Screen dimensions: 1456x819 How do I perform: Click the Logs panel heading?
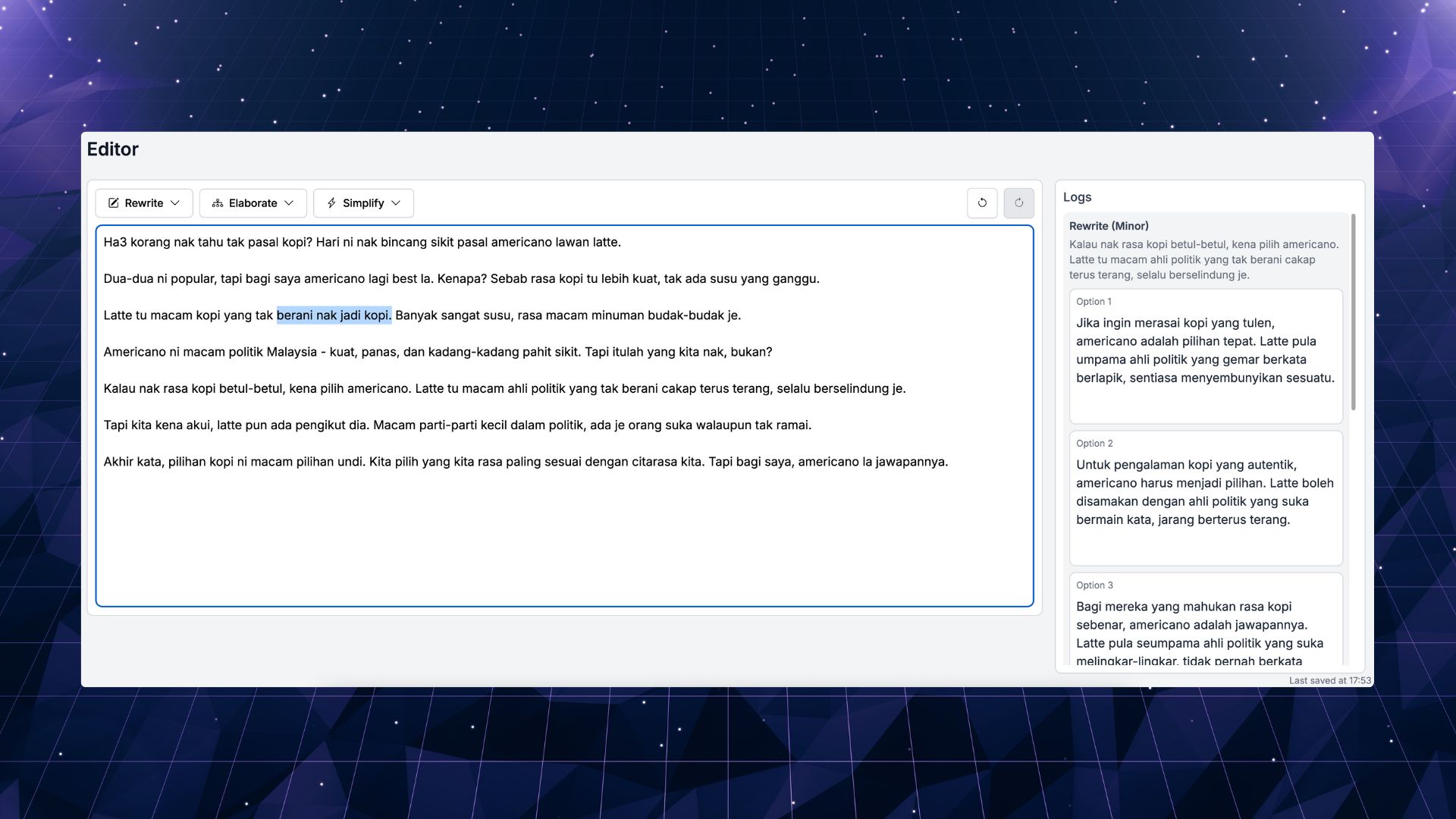(x=1077, y=197)
